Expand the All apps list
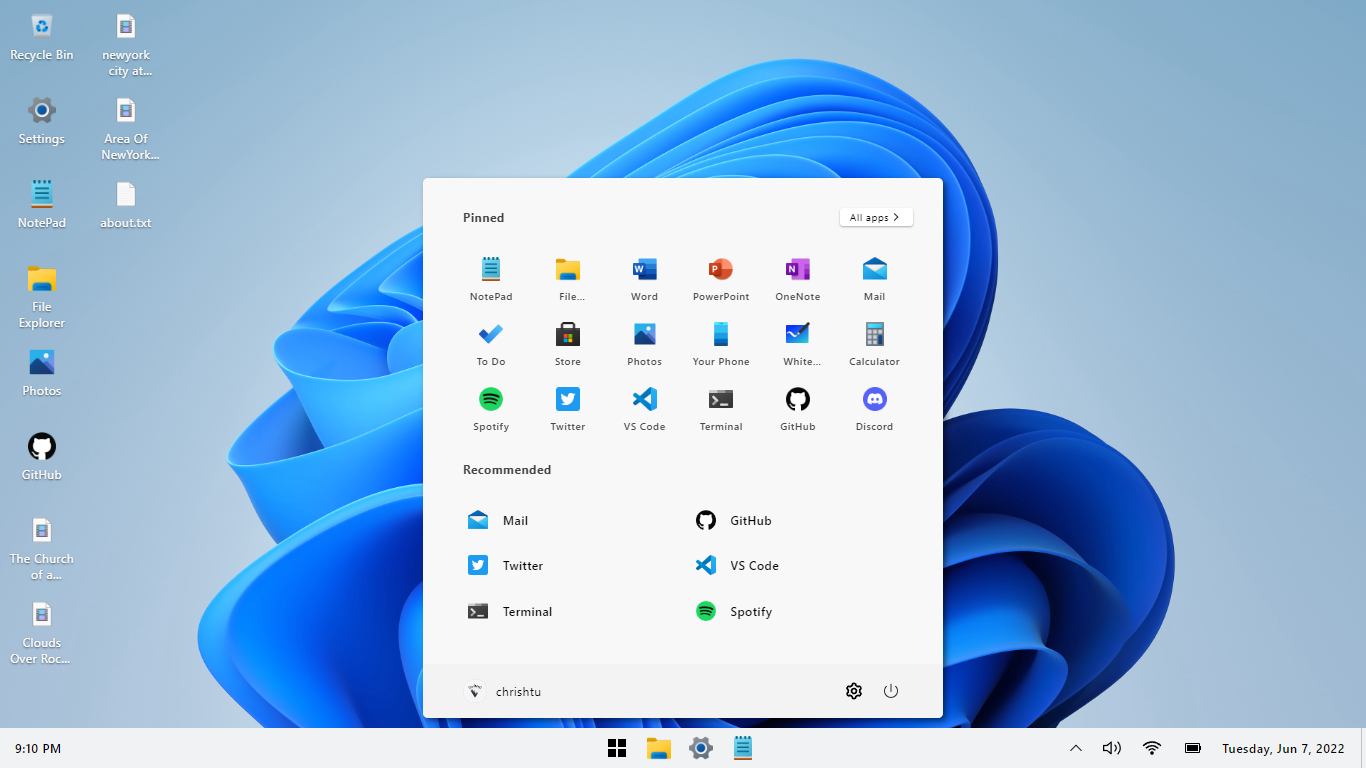The height and width of the screenshot is (768, 1366). [x=875, y=217]
